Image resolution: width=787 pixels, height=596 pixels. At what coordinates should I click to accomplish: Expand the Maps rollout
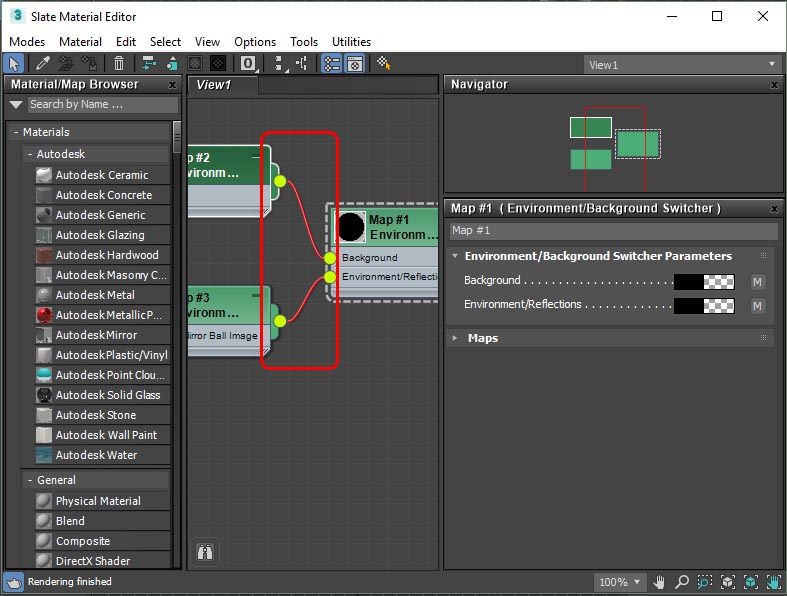point(455,338)
